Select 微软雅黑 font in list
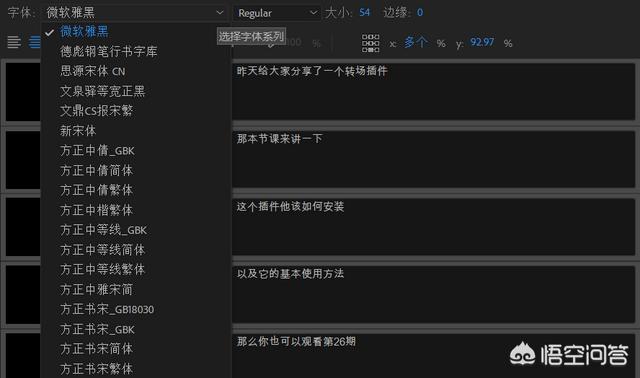The height and width of the screenshot is (378, 640). click(x=84, y=31)
